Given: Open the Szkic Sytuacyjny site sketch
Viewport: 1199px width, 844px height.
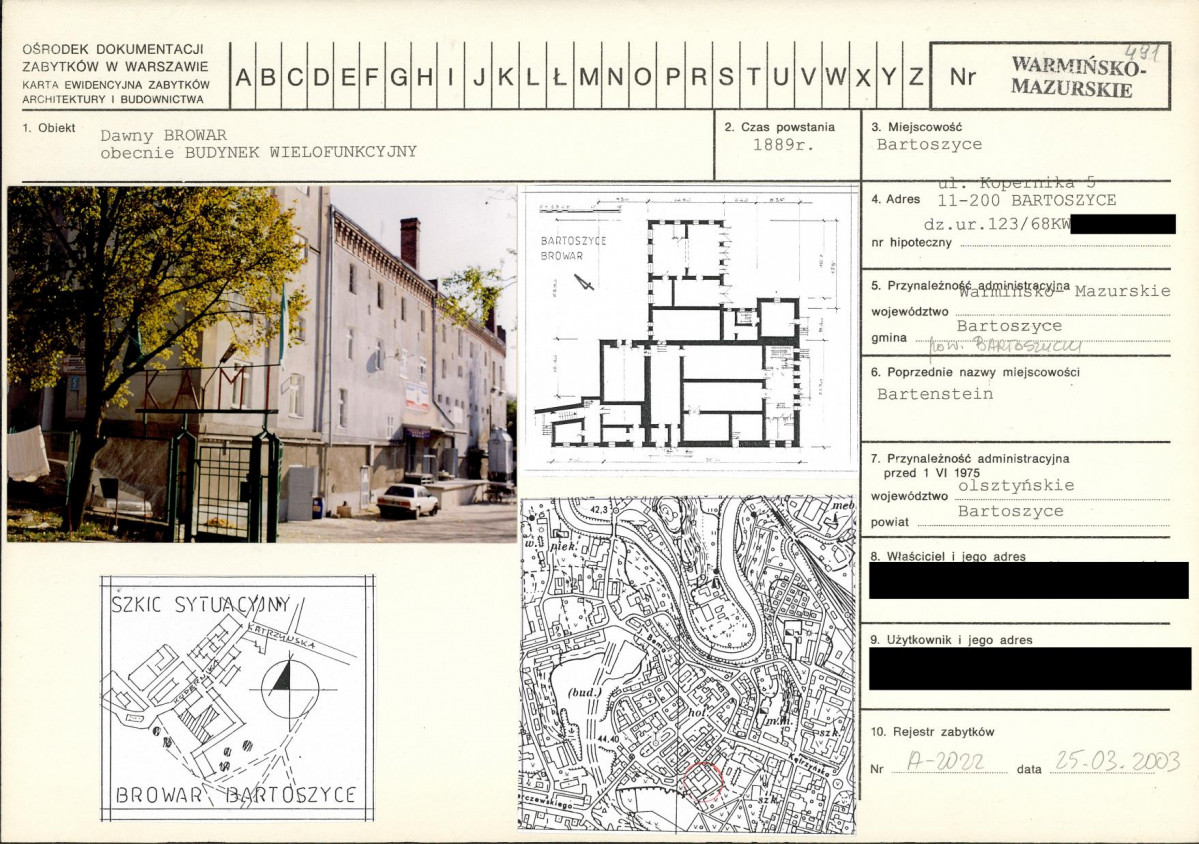Looking at the screenshot, I should pos(237,697).
